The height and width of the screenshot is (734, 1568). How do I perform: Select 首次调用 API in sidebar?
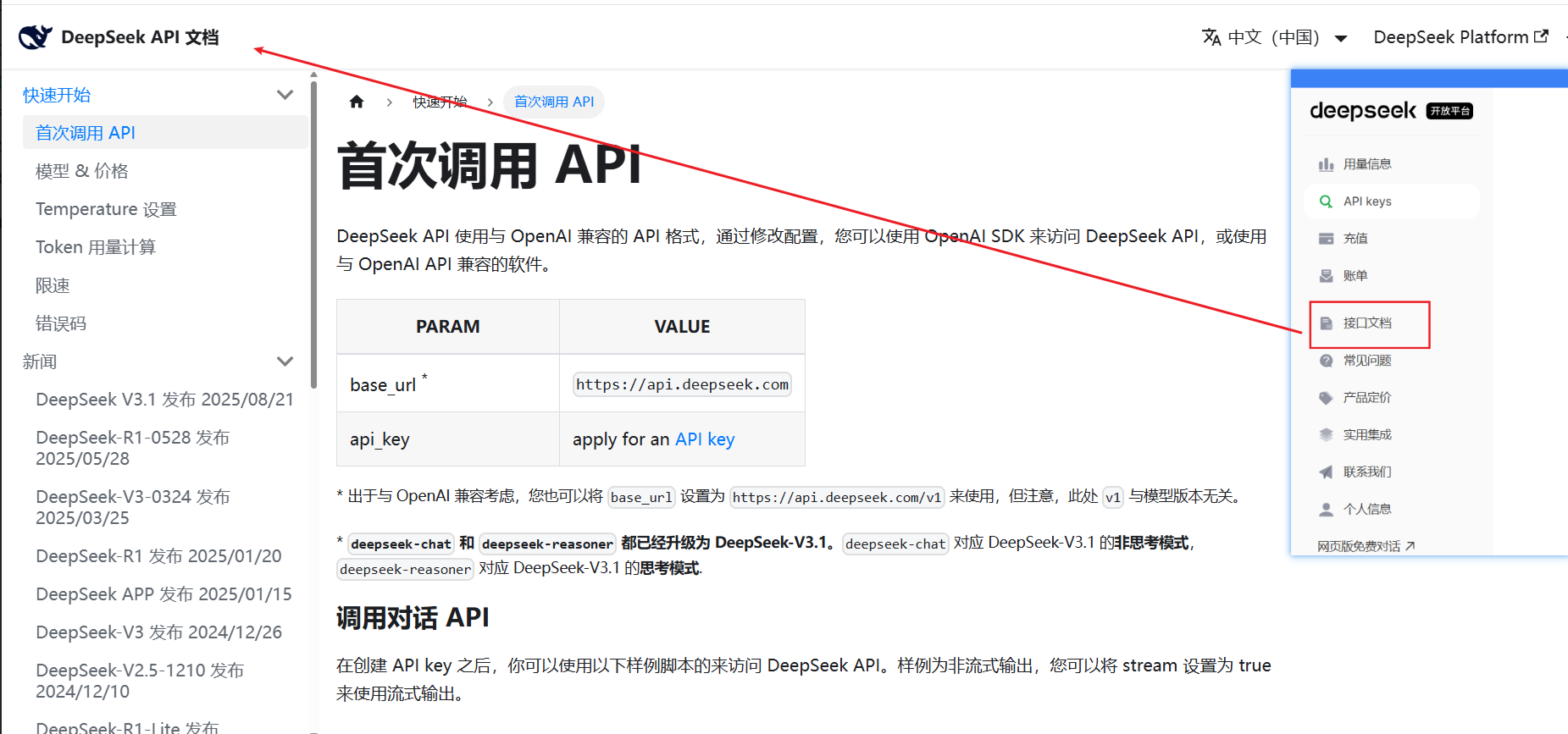165,133
